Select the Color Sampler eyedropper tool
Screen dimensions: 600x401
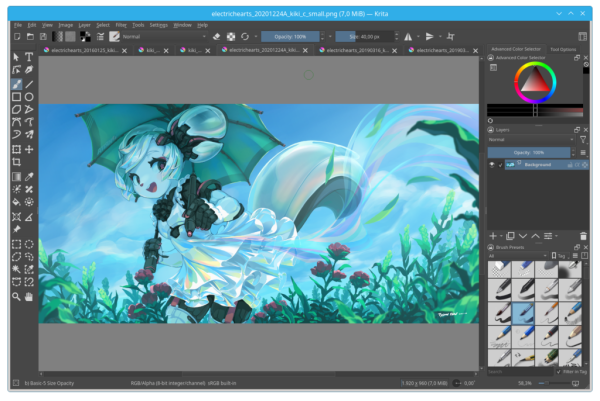(x=29, y=176)
